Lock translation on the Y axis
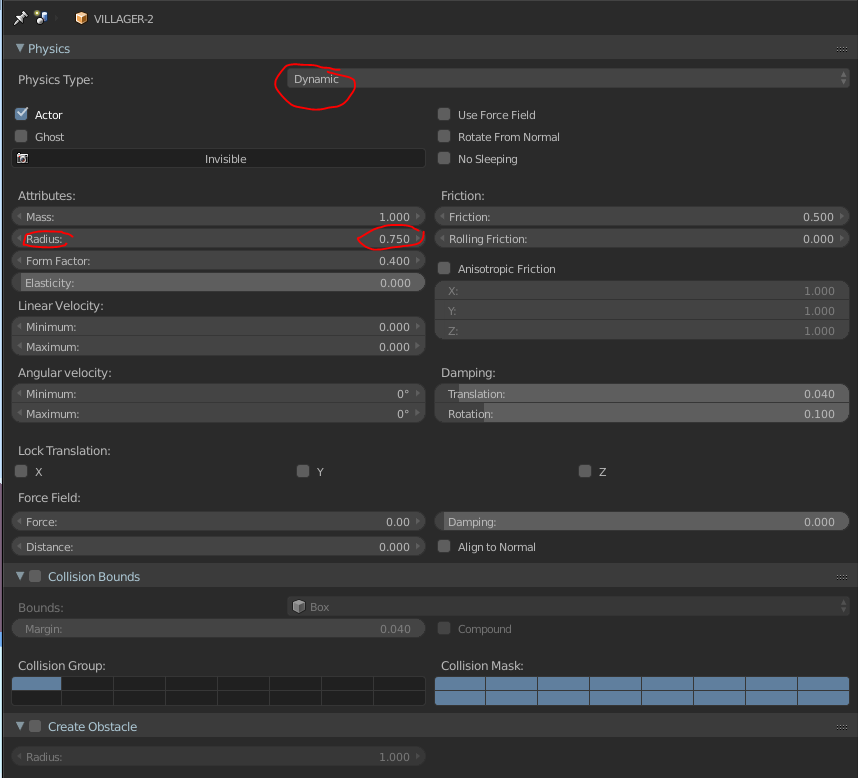 303,472
